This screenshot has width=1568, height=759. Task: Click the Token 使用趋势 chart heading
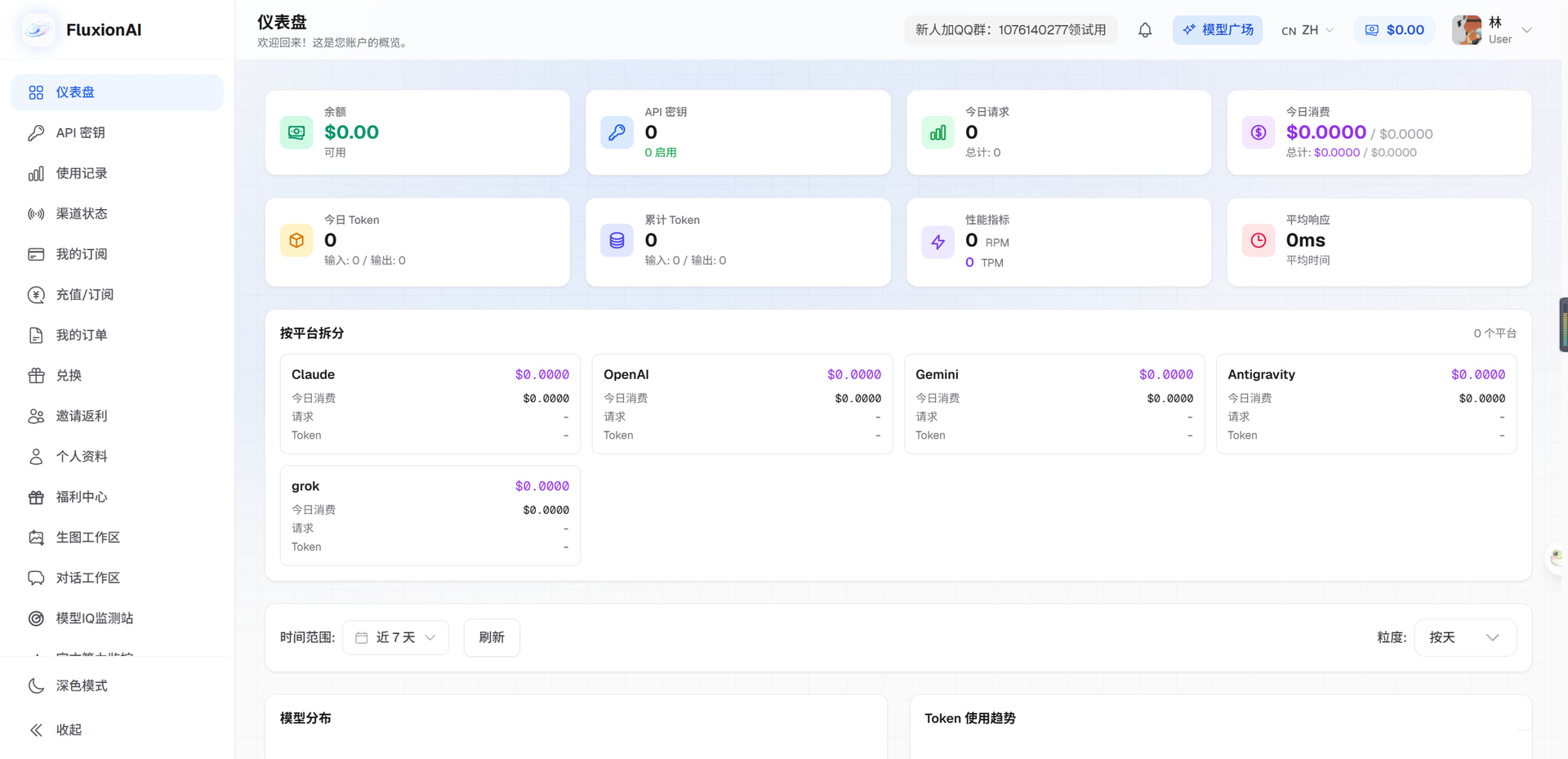tap(970, 718)
